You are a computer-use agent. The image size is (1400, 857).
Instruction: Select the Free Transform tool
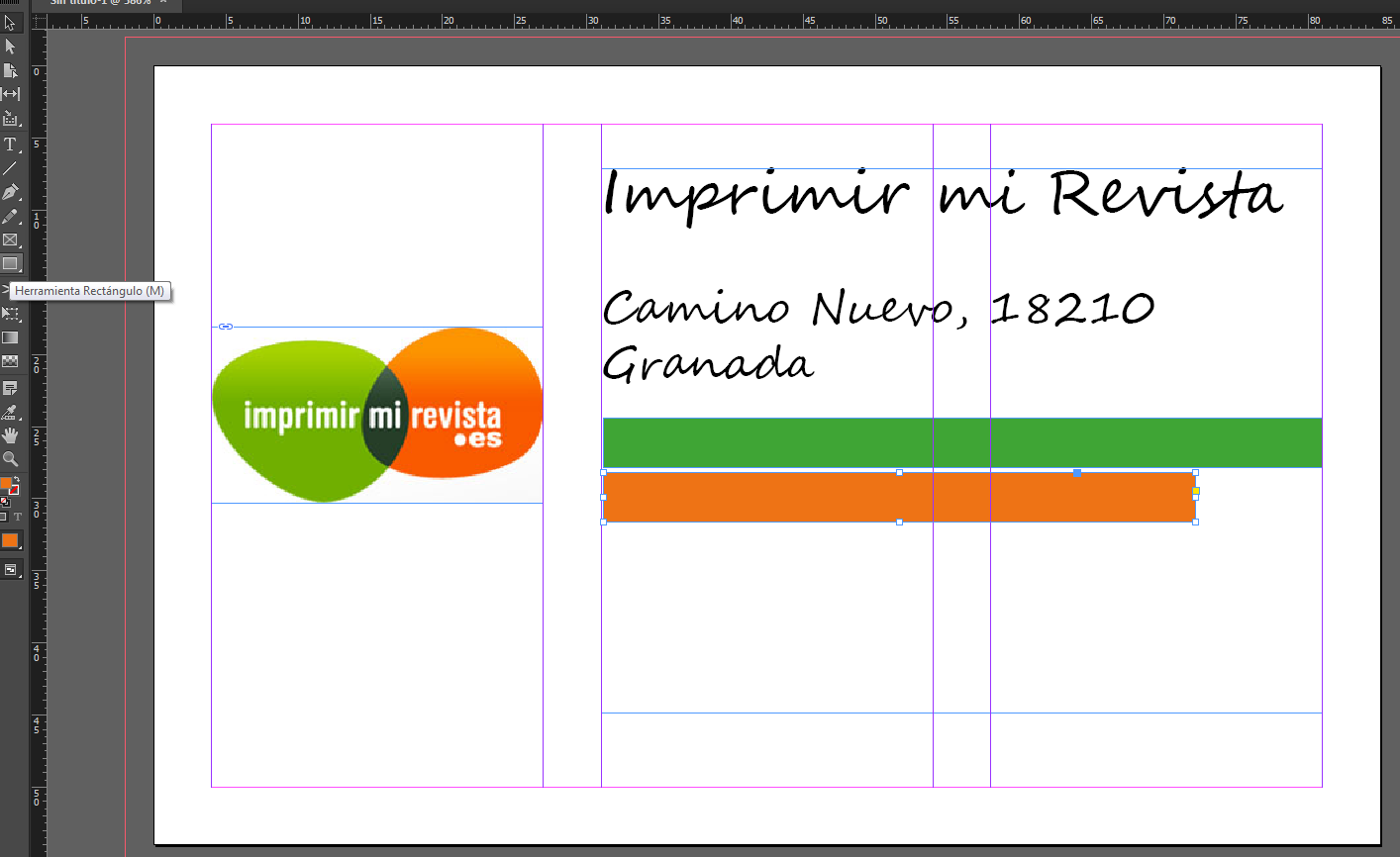tap(10, 314)
